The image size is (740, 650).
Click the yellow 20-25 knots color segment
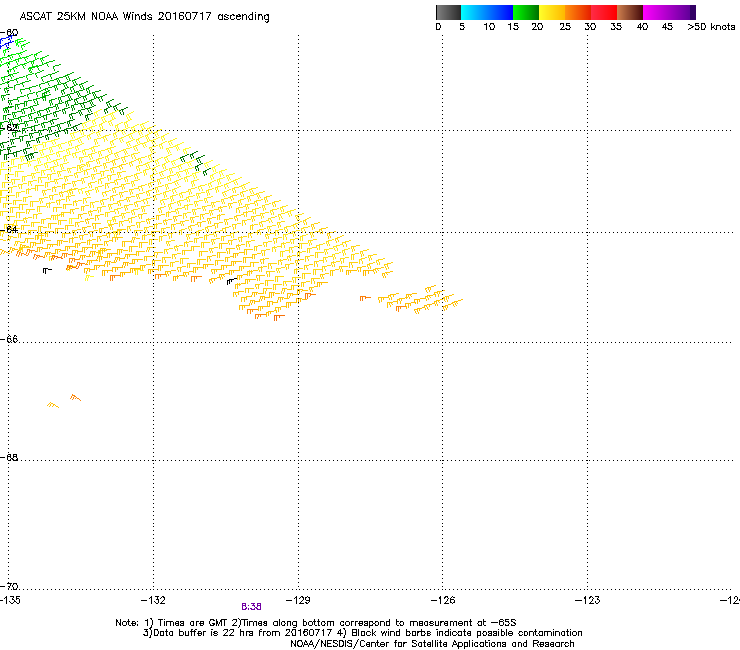pos(552,12)
